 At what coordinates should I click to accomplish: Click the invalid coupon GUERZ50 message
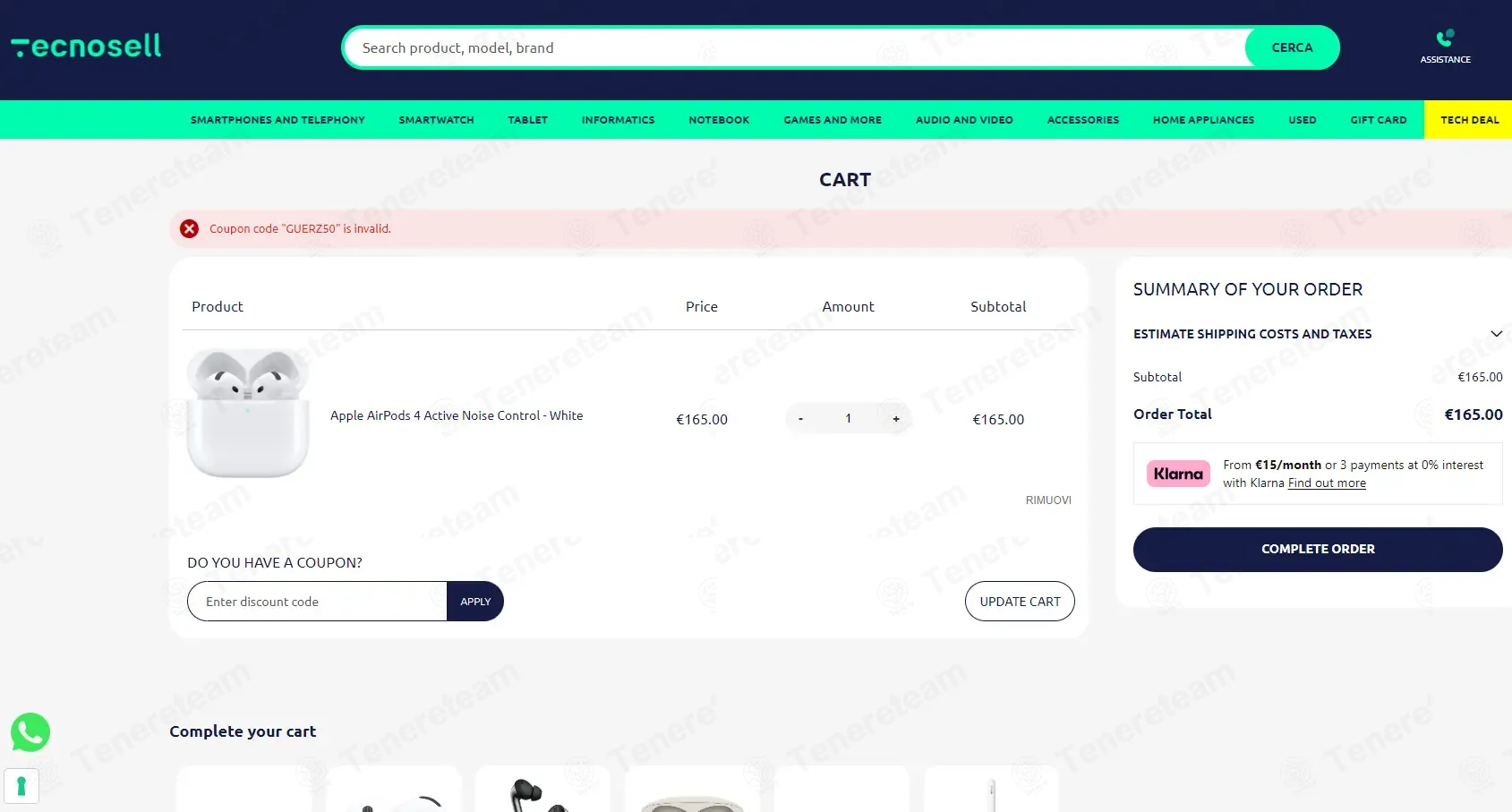pyautogui.click(x=300, y=228)
